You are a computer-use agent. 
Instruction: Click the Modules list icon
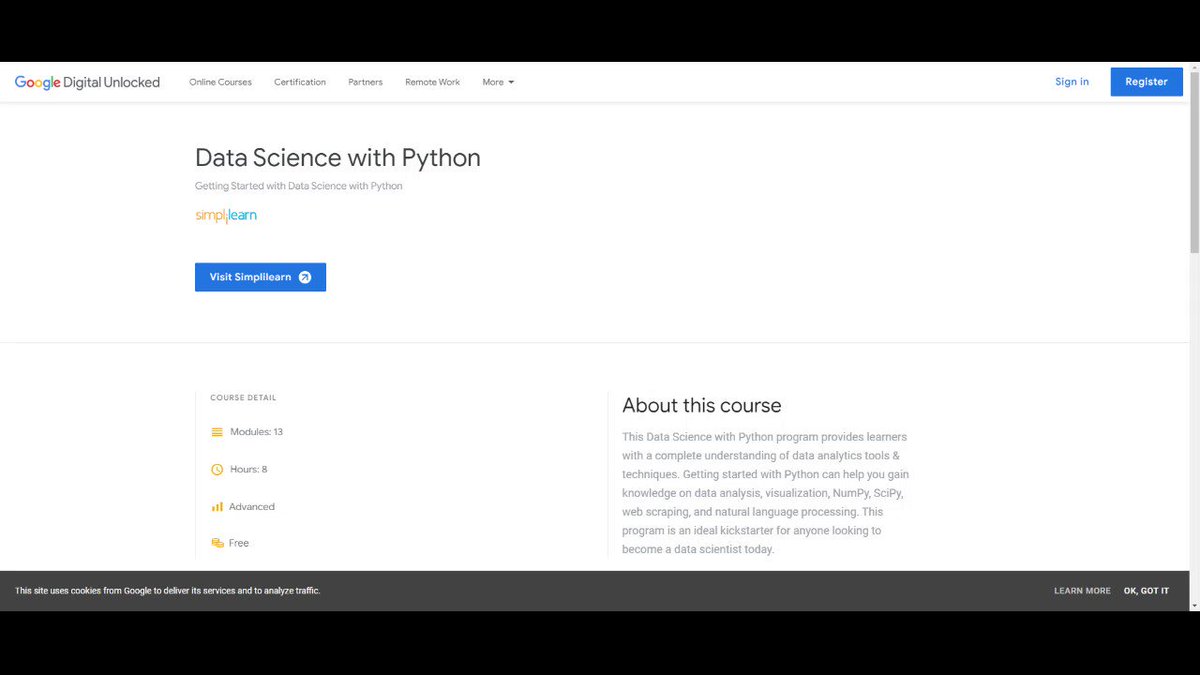coord(217,432)
